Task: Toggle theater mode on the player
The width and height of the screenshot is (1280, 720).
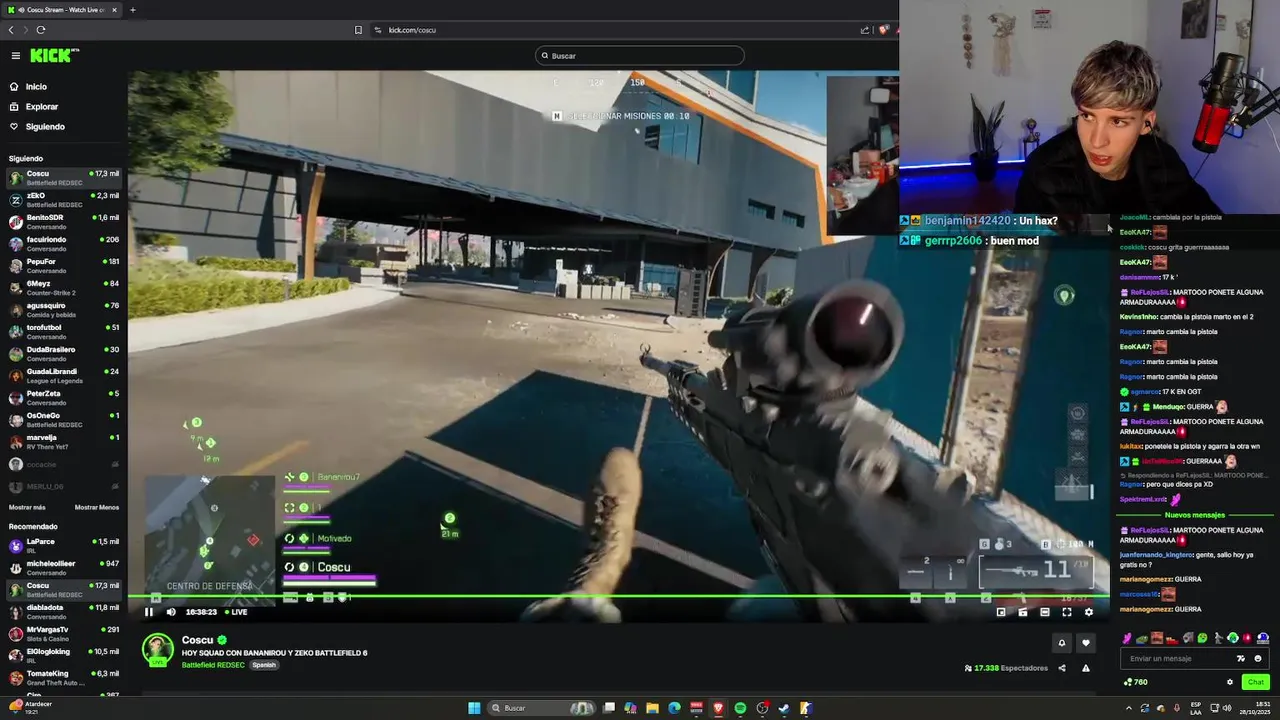Action: [x=1045, y=612]
